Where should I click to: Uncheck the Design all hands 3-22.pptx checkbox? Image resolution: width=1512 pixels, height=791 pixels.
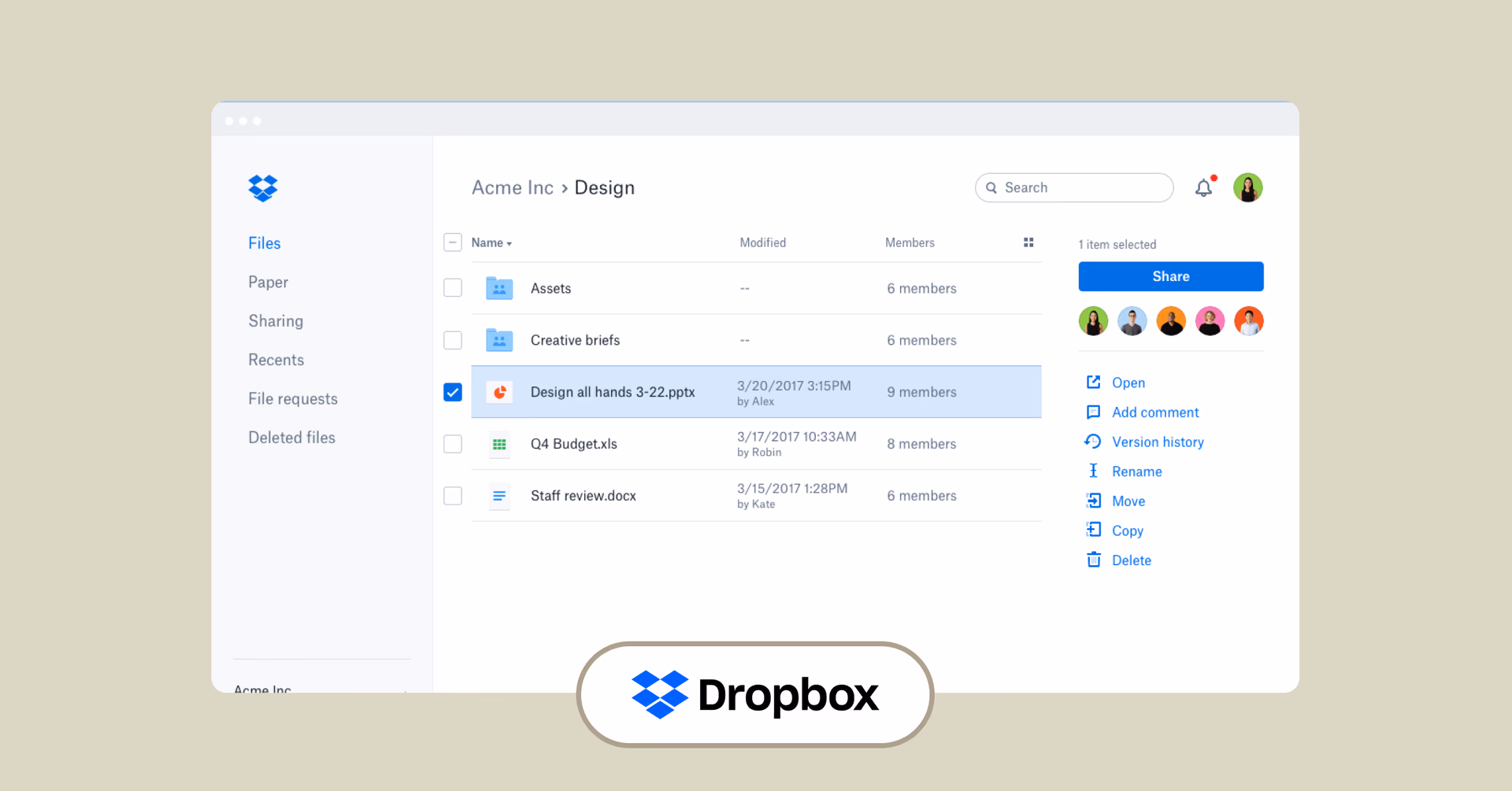453,392
